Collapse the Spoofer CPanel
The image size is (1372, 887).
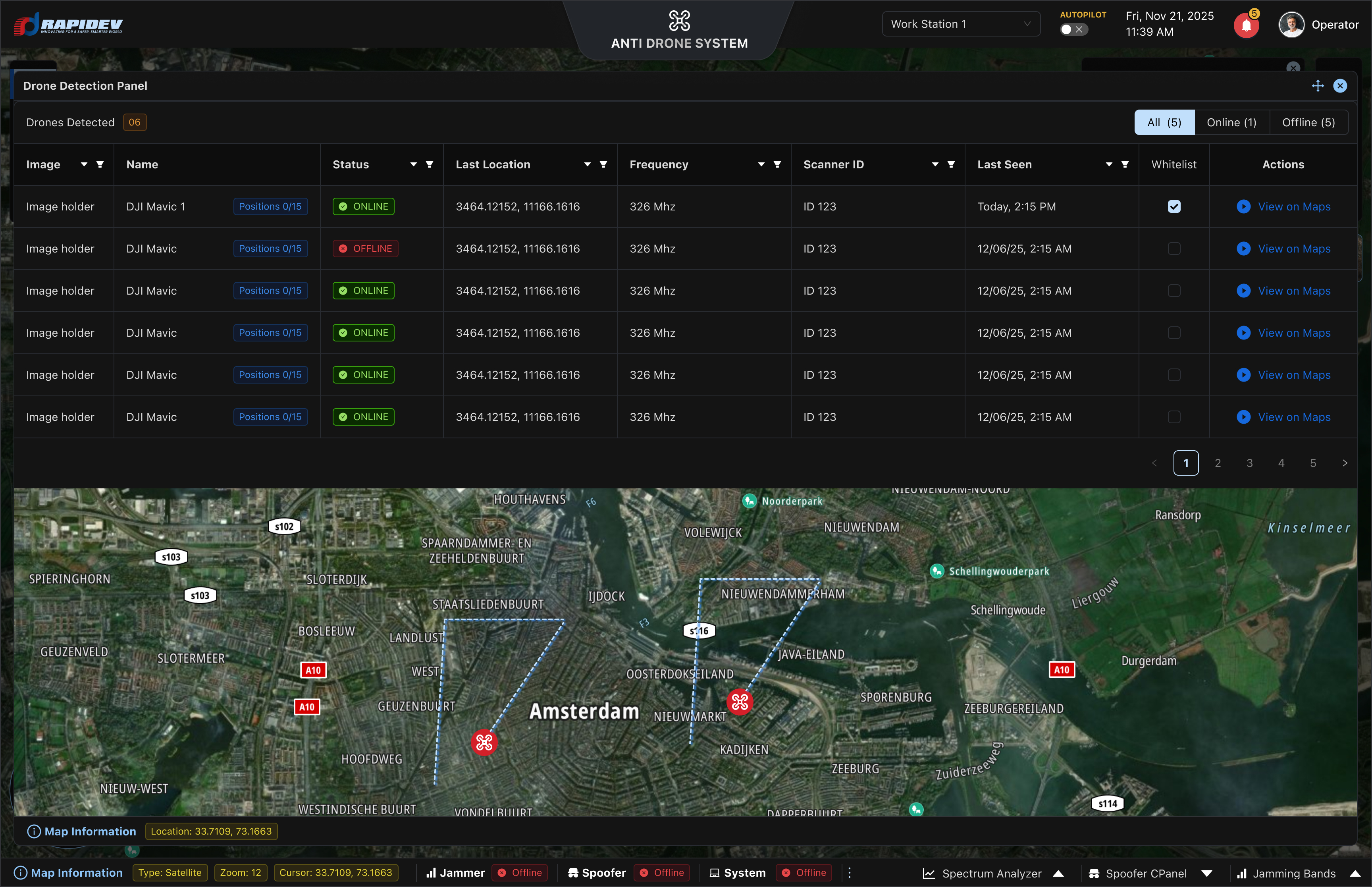coord(1207,873)
